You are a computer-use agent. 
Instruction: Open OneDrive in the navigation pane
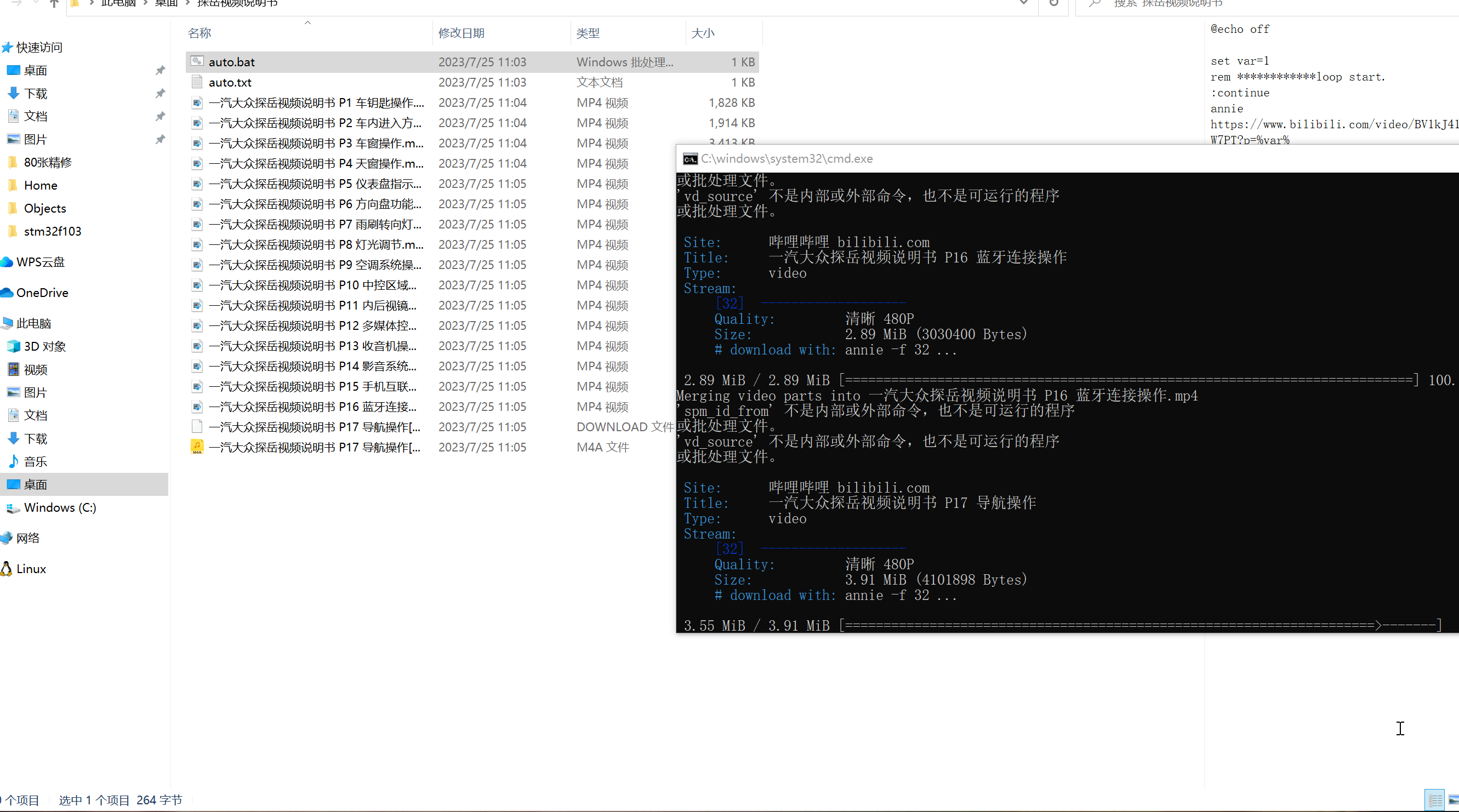[42, 293]
